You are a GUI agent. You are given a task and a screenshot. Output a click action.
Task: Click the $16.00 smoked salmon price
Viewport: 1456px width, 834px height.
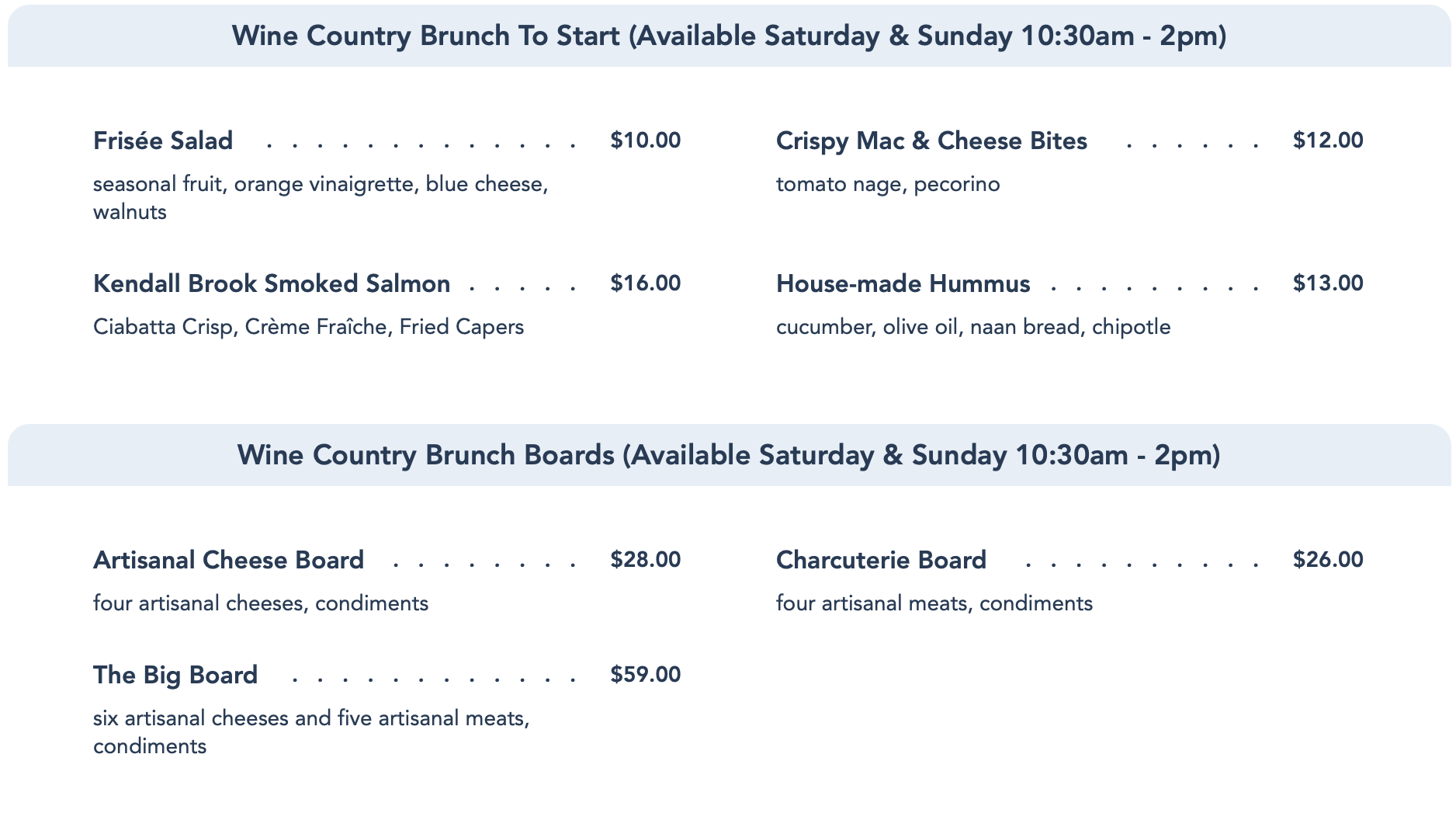click(x=645, y=283)
